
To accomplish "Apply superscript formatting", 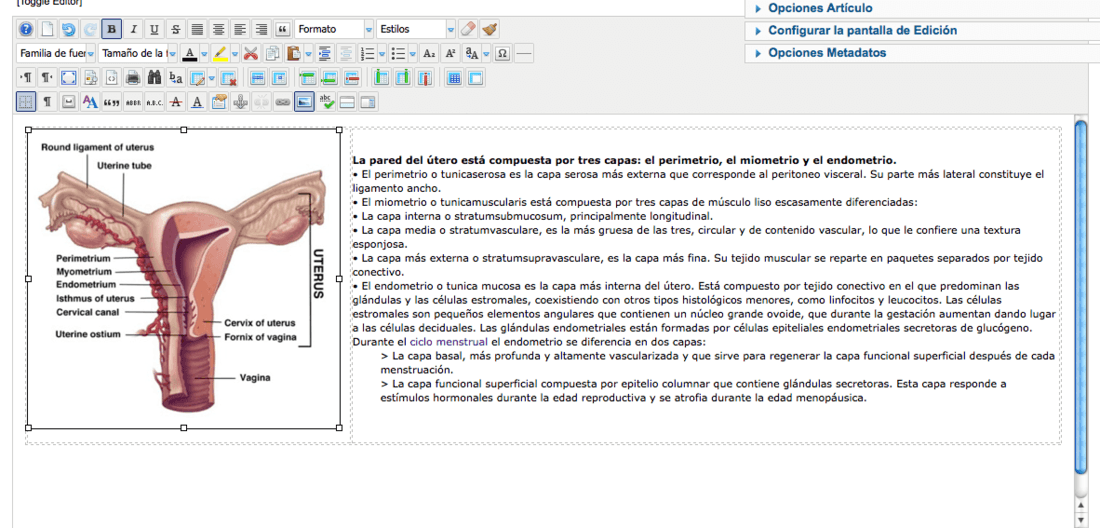I will pos(450,53).
